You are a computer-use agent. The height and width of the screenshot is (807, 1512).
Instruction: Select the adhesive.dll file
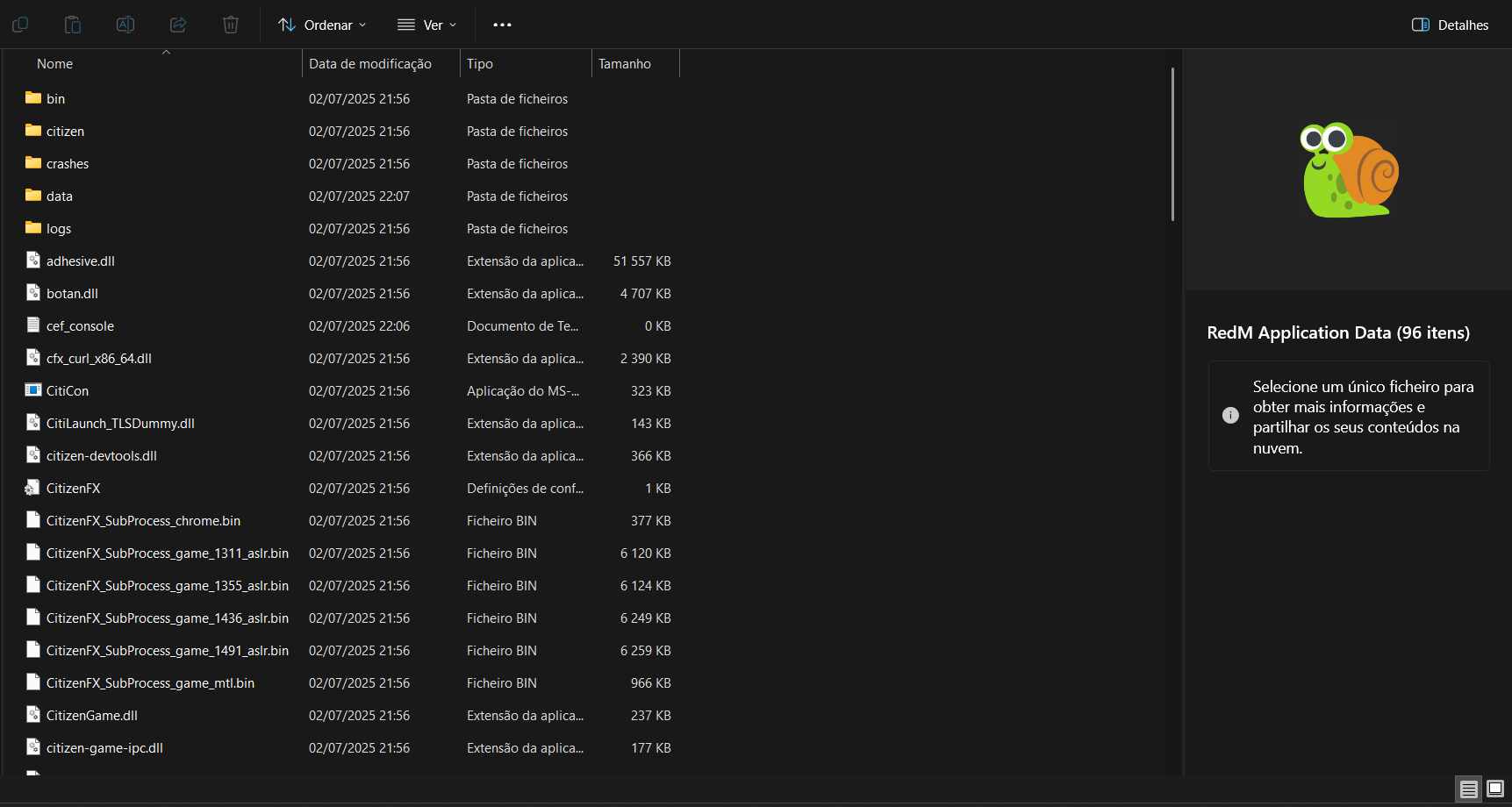[x=81, y=261]
